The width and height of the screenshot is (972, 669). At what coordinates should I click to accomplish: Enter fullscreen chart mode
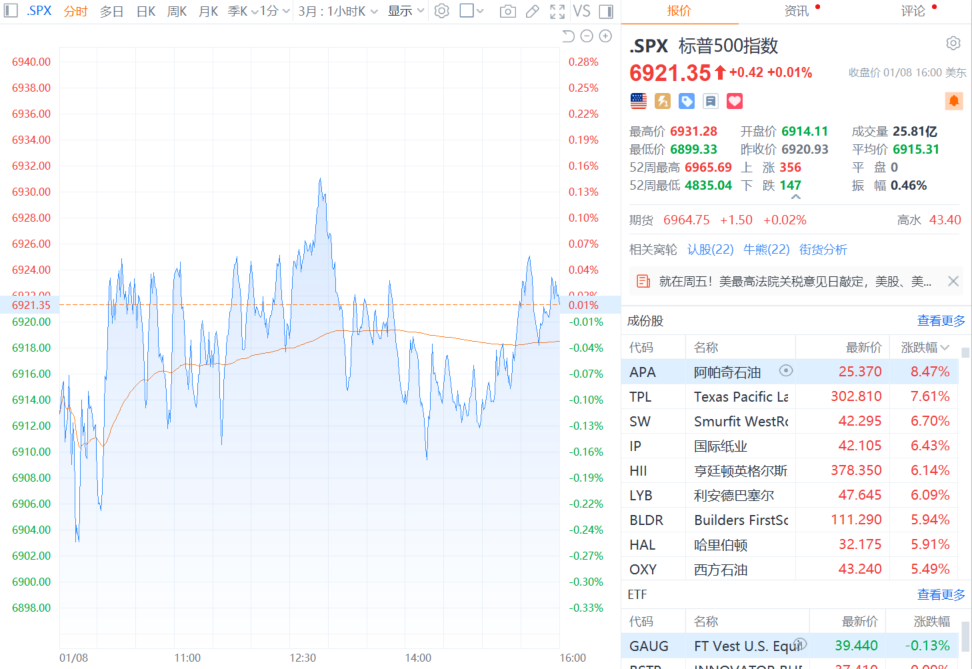(x=557, y=11)
